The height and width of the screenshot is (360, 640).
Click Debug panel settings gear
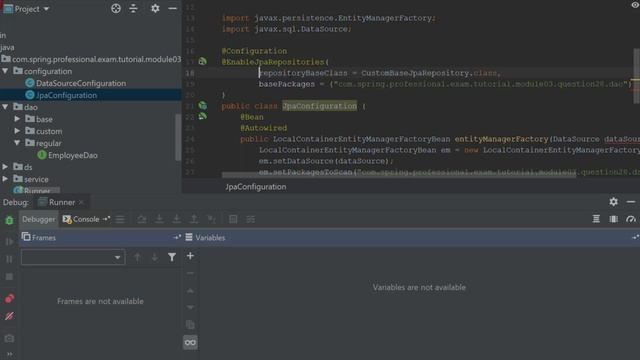pos(613,202)
